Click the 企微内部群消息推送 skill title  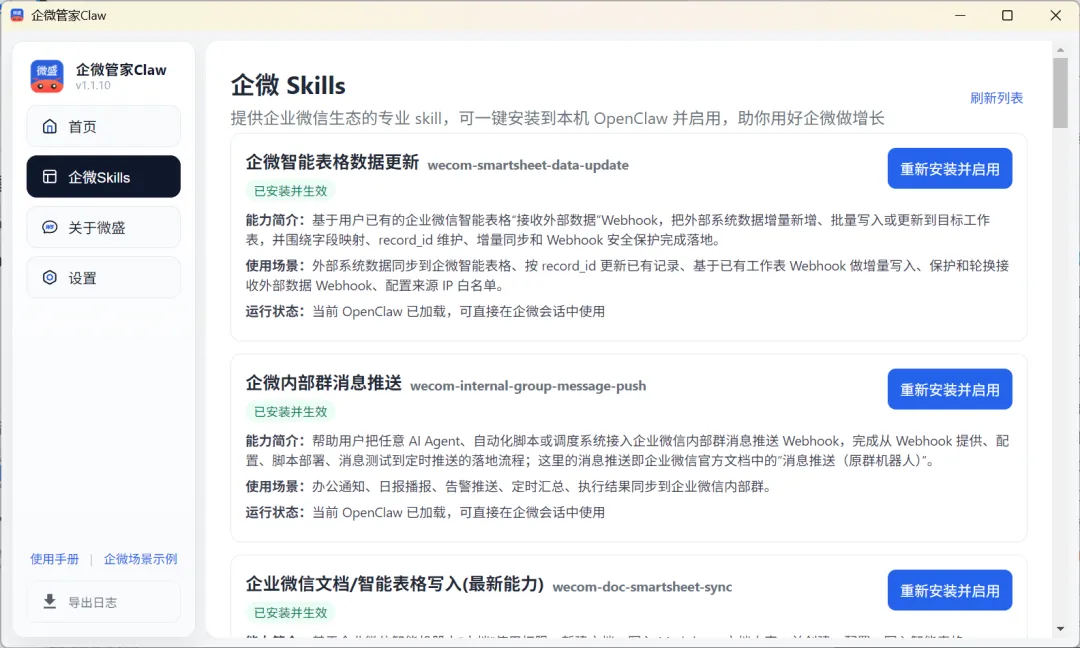click(x=324, y=383)
